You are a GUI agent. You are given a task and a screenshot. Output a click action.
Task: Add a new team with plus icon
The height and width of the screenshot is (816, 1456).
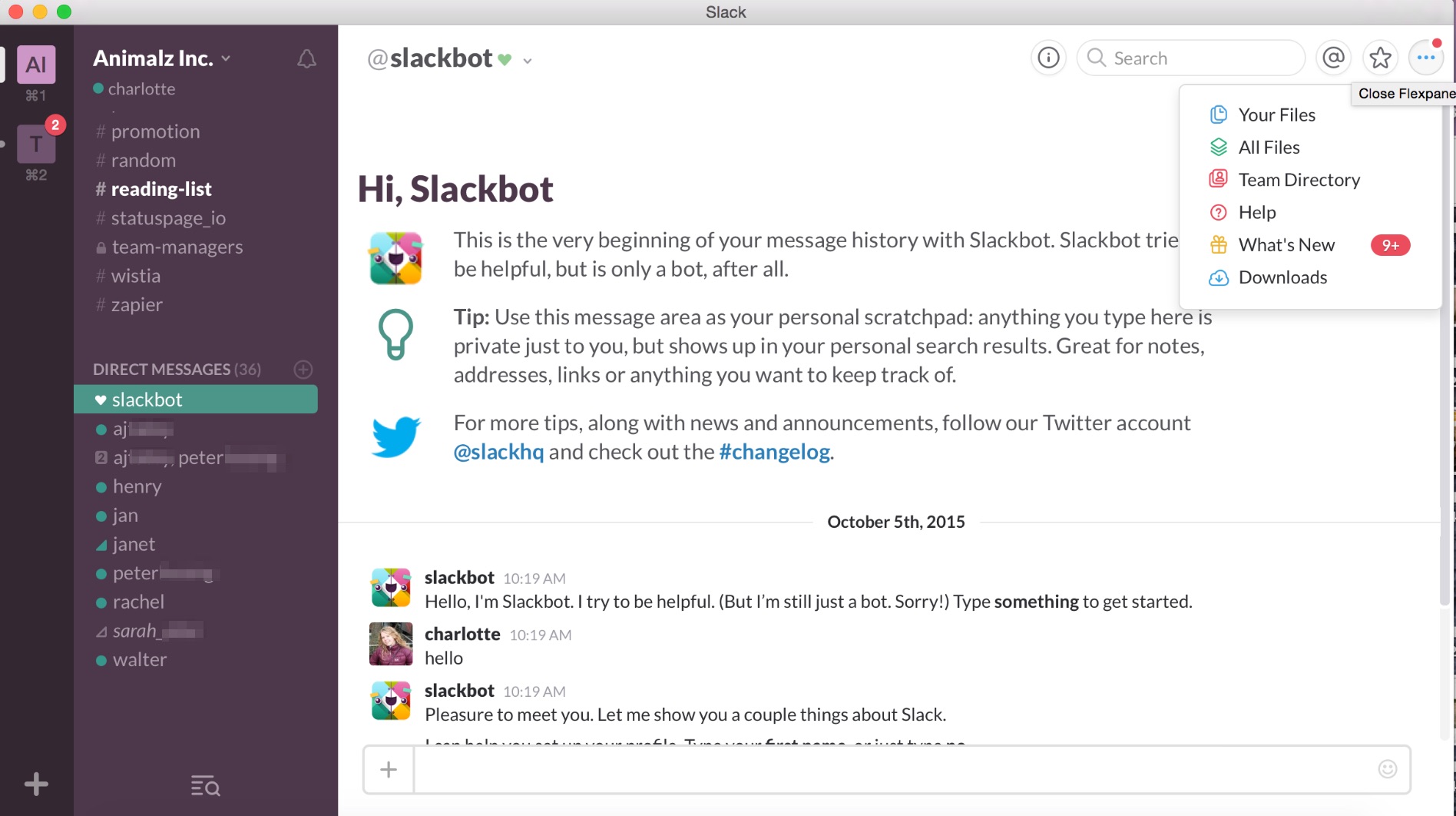coord(36,784)
